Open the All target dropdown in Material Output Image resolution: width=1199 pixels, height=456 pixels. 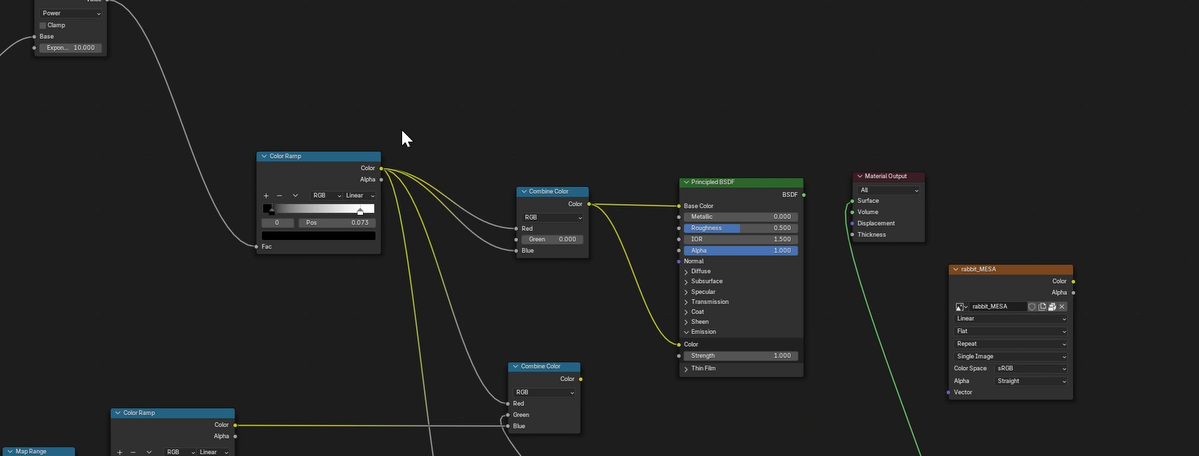(x=888, y=189)
